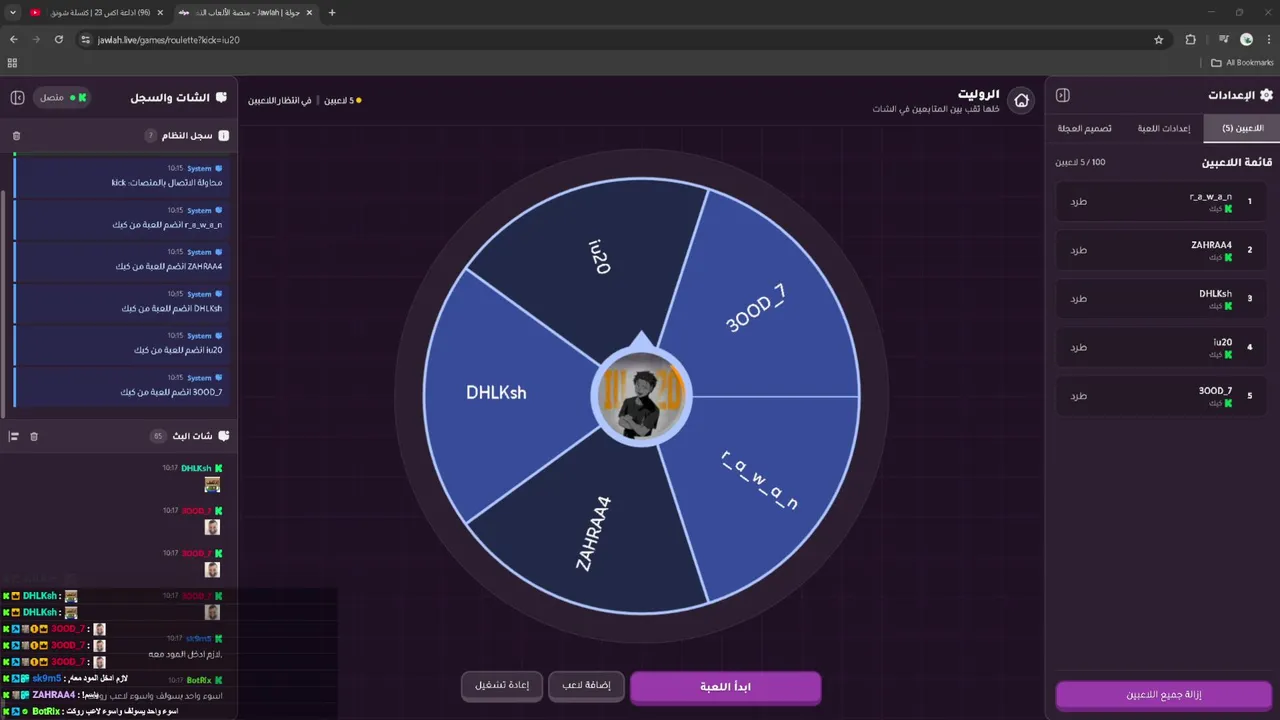Click the Kick connected status badge

(64, 97)
